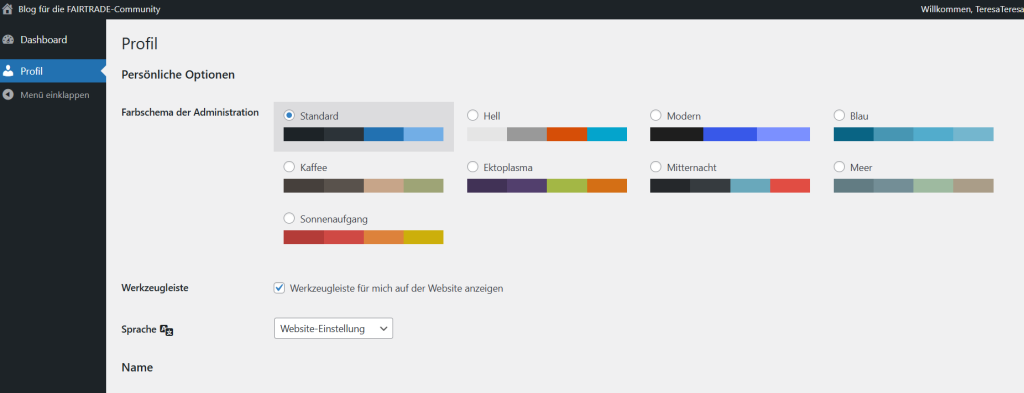Click the Profil user icon in sidebar
This screenshot has height=393, width=1024.
(8, 71)
